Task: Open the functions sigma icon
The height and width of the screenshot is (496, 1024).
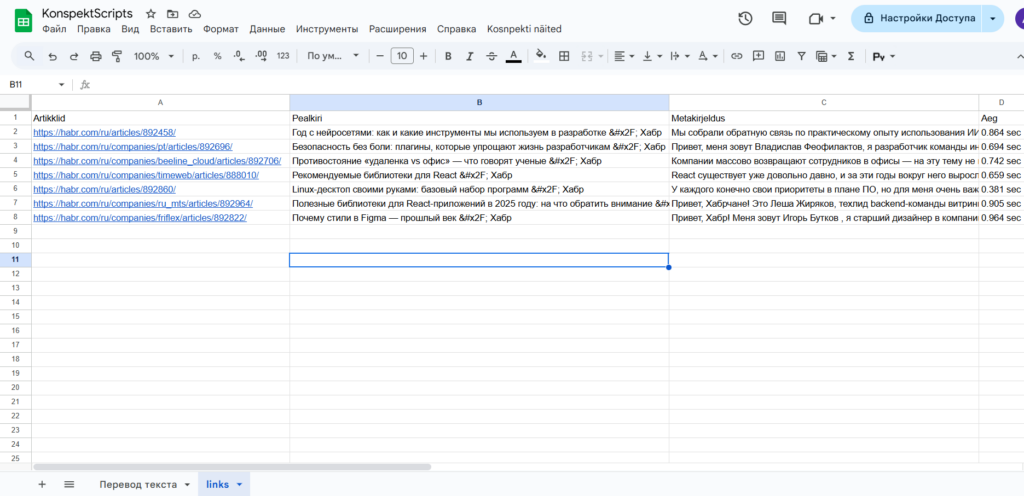Action: [850, 56]
